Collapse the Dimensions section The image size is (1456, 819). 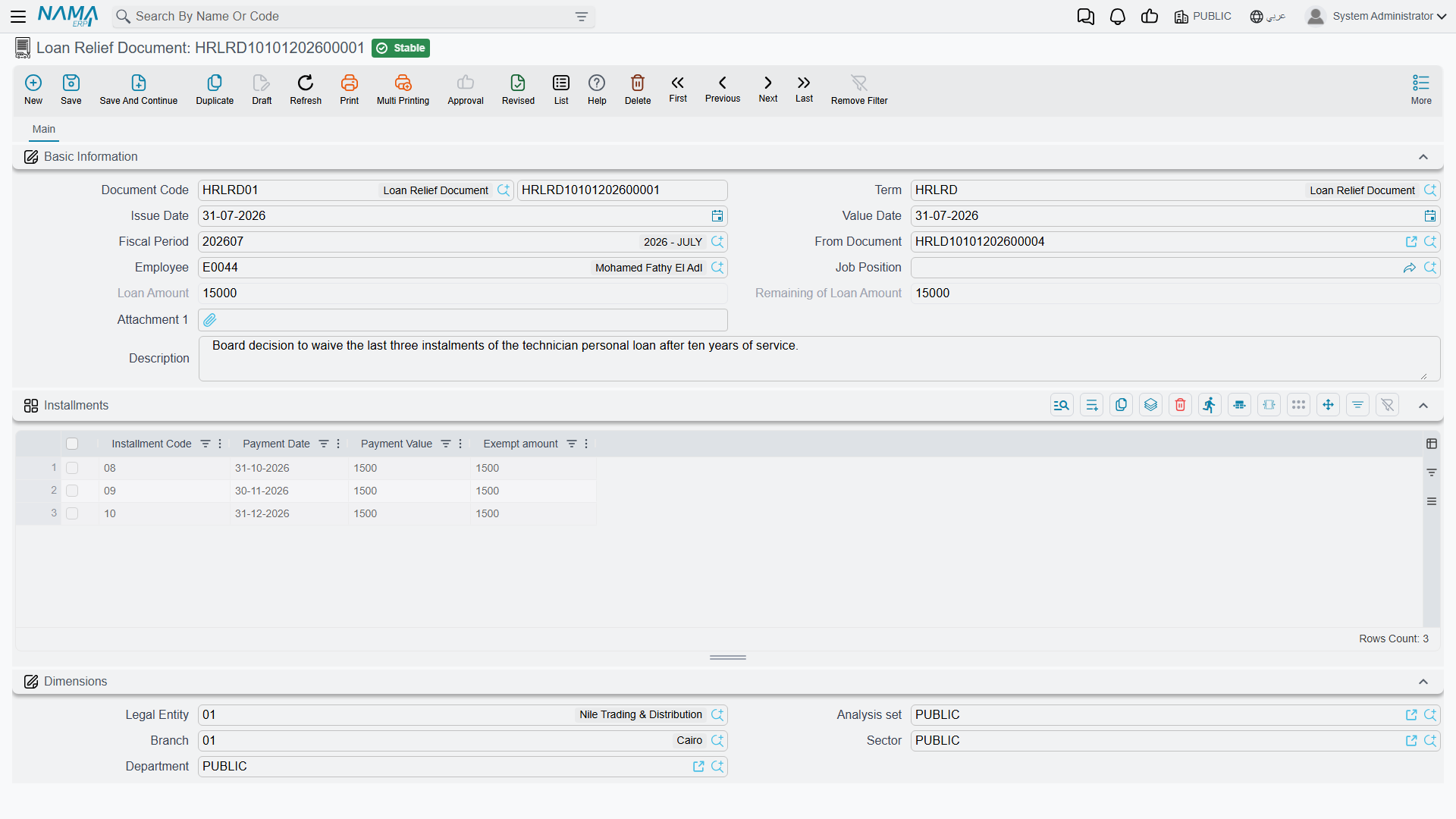[x=1423, y=682]
